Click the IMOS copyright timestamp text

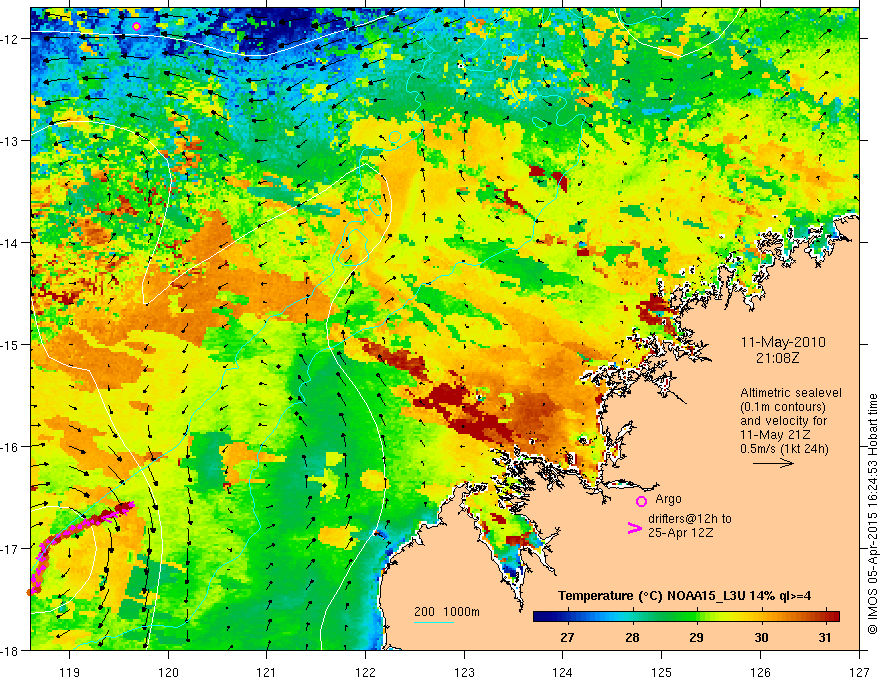pyautogui.click(x=872, y=513)
